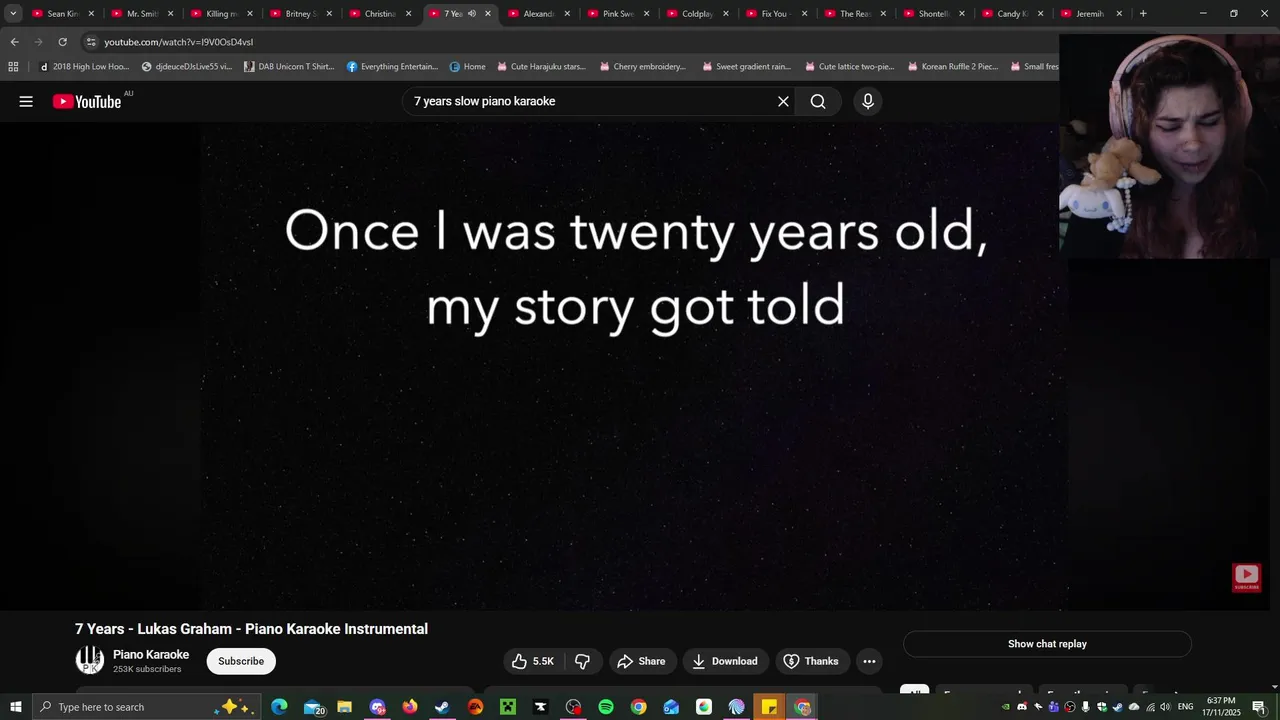The image size is (1280, 720).
Task: Open Piano Karaoke channel name link
Action: coord(151,654)
